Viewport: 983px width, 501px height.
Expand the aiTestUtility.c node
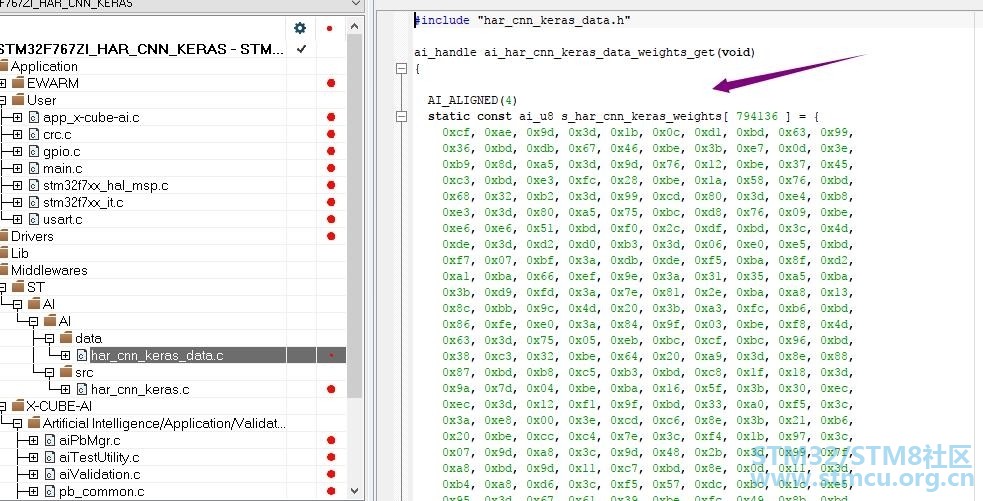point(33,458)
